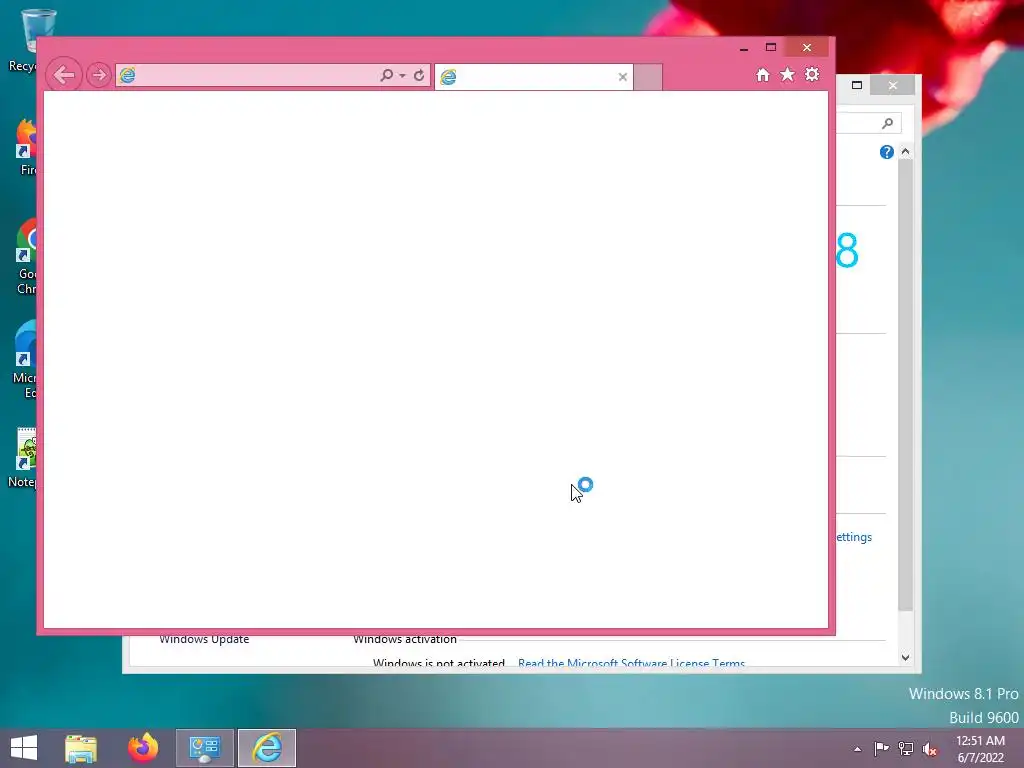This screenshot has width=1024, height=768.
Task: Close the current browser tab
Action: tap(622, 77)
